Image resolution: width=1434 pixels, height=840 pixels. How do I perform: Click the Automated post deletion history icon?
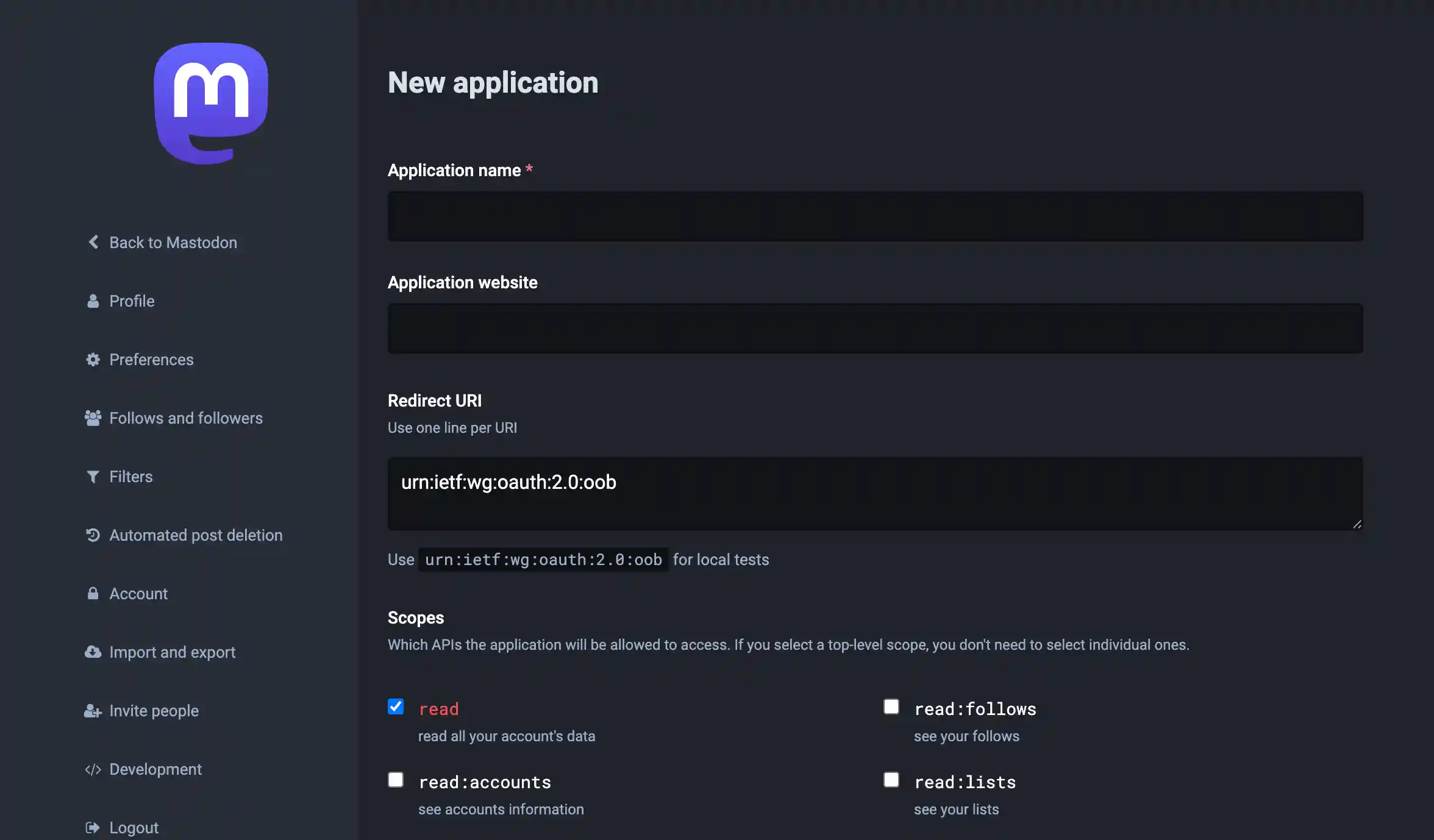pos(93,535)
